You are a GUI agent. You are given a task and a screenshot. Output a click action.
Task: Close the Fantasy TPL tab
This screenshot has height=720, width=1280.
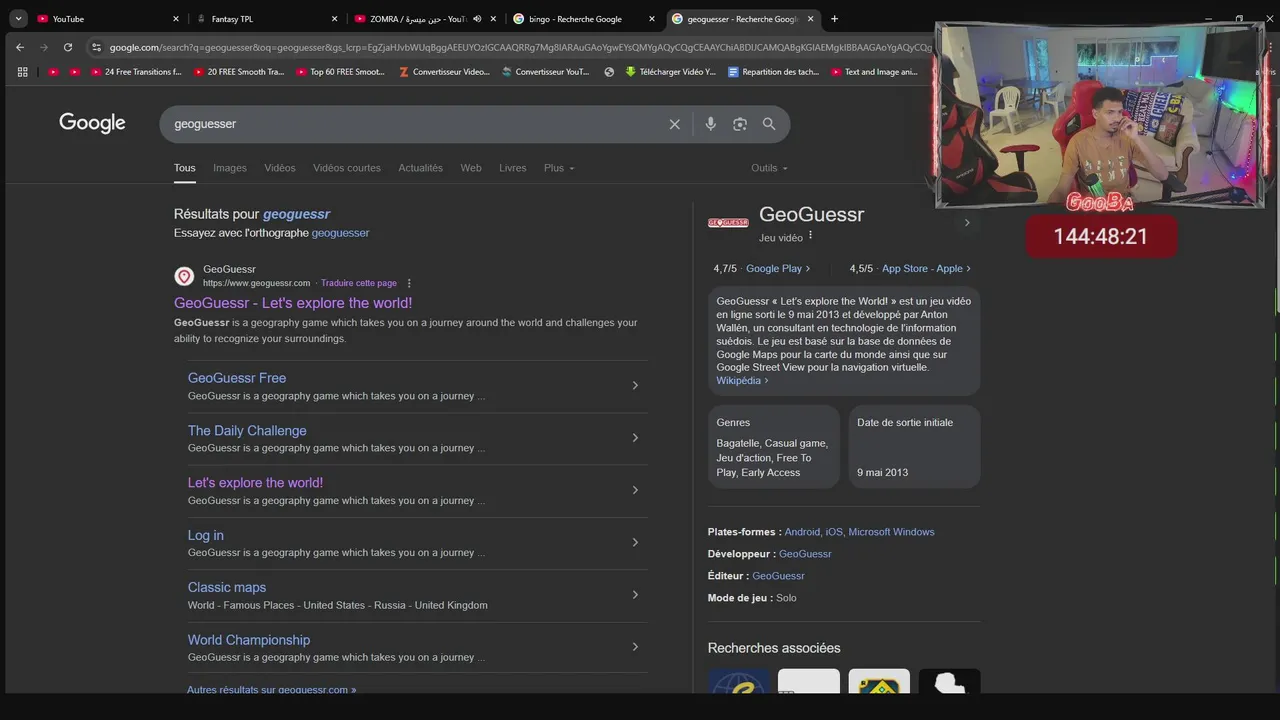click(x=334, y=18)
